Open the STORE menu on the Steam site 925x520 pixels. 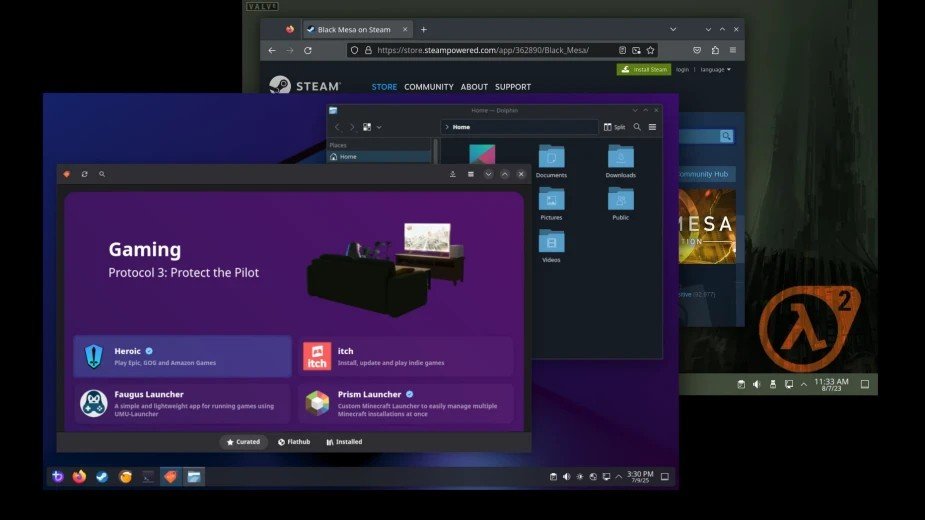click(x=384, y=87)
